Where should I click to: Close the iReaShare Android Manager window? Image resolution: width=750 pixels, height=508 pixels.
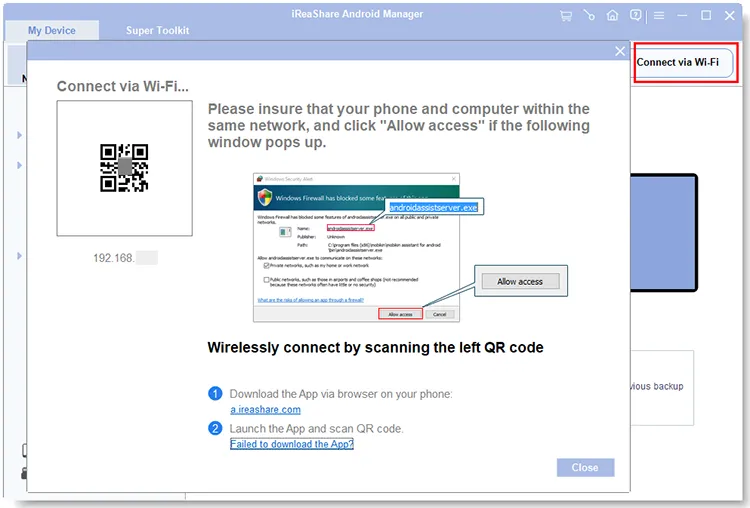(x=729, y=16)
